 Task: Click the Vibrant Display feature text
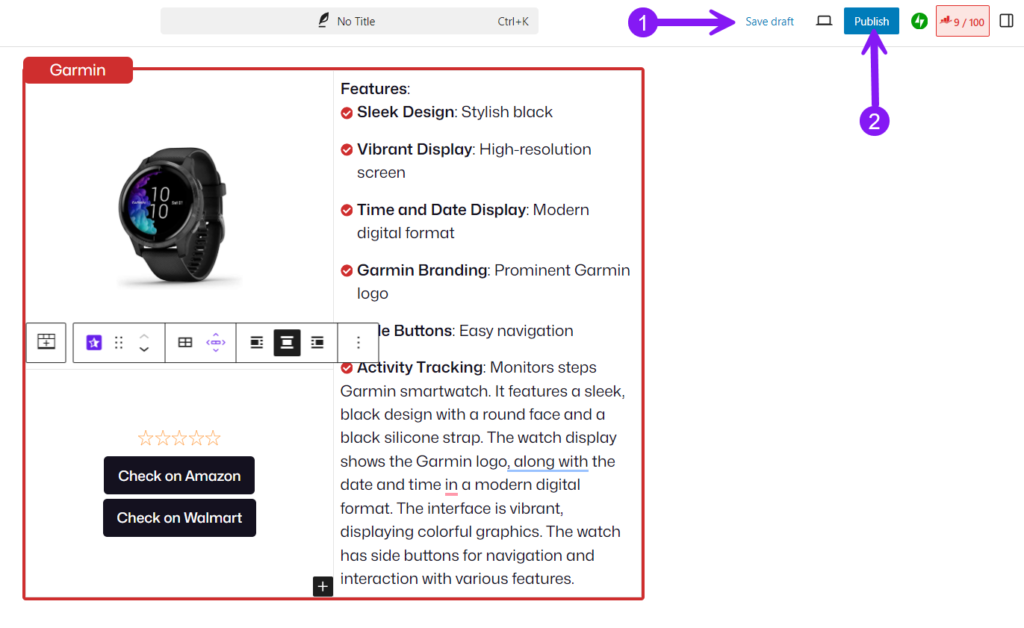point(474,161)
